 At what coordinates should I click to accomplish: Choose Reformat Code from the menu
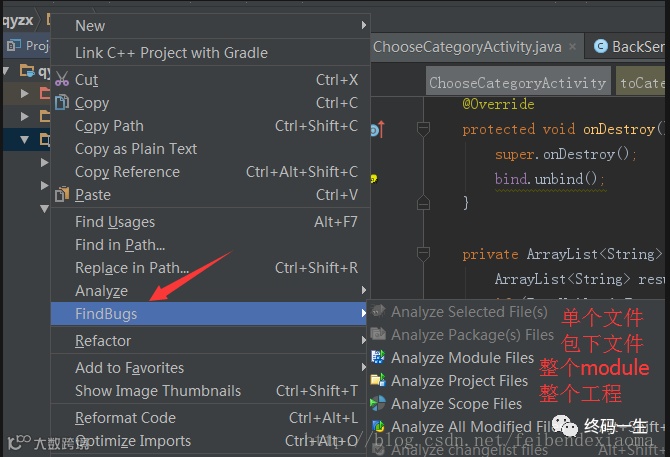pos(125,417)
